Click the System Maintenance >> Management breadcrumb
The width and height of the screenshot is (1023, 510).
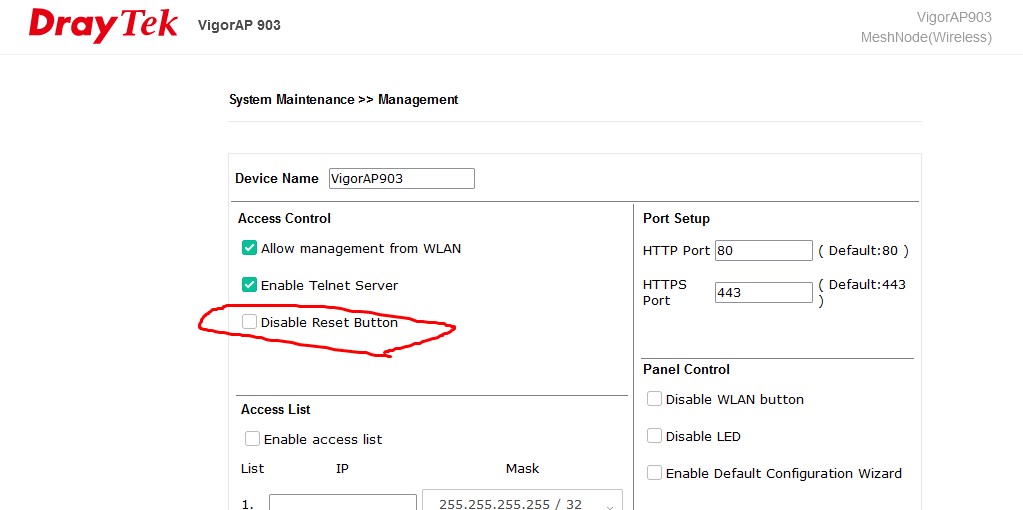[x=343, y=100]
